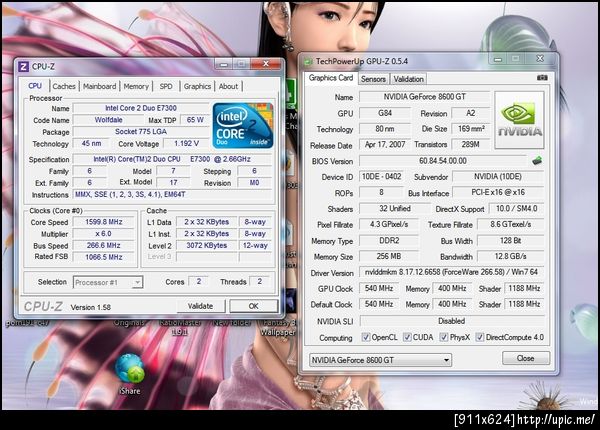Click the Rated FSB value 1066.5 MHz
Image resolution: width=600 pixels, height=430 pixels.
[x=104, y=257]
